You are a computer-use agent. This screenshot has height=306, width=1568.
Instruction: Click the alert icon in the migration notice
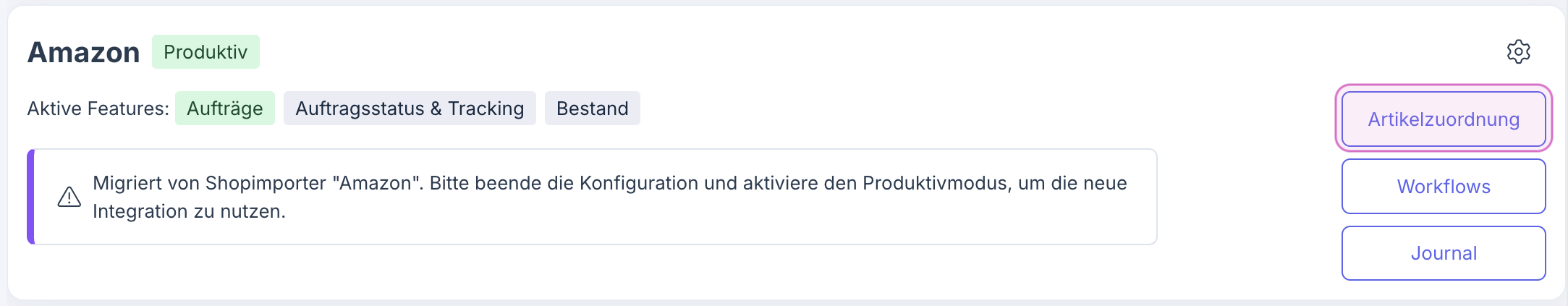[x=69, y=197]
